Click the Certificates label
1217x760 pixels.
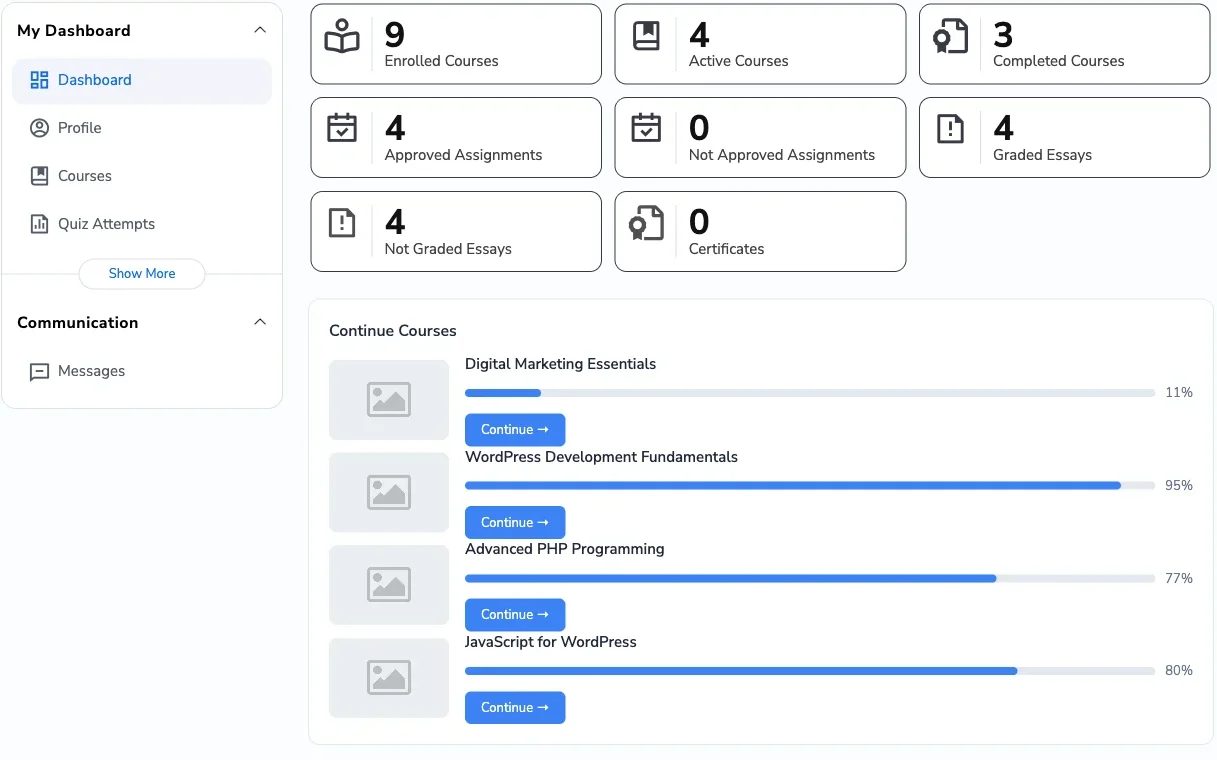click(726, 249)
